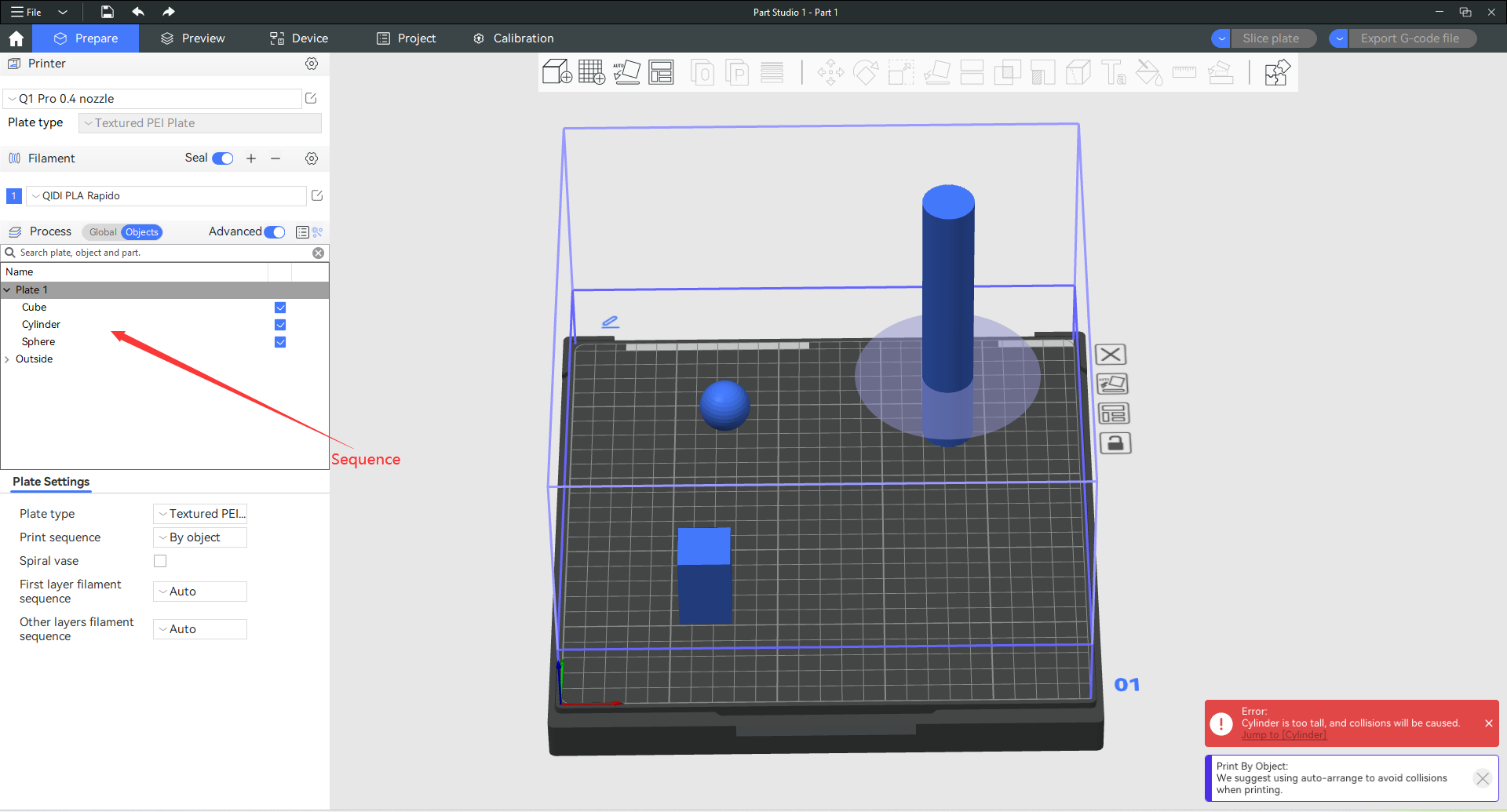This screenshot has height=812, width=1507.
Task: Open the Assembly view puzzle icon
Action: pos(1276,73)
